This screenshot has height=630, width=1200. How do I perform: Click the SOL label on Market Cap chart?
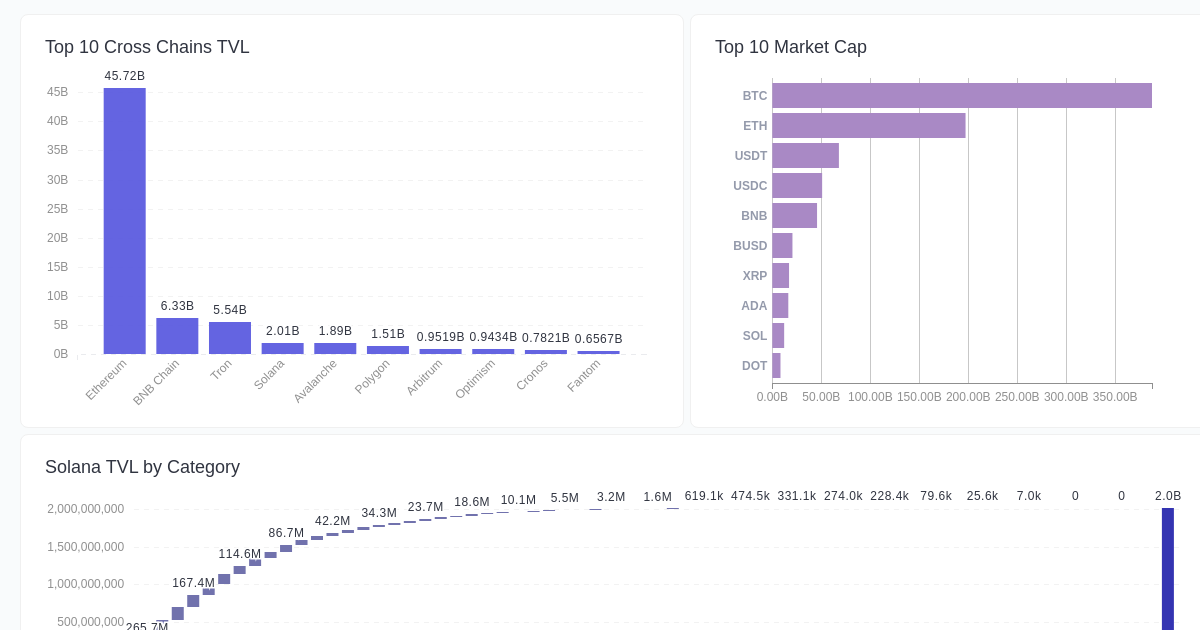click(754, 336)
